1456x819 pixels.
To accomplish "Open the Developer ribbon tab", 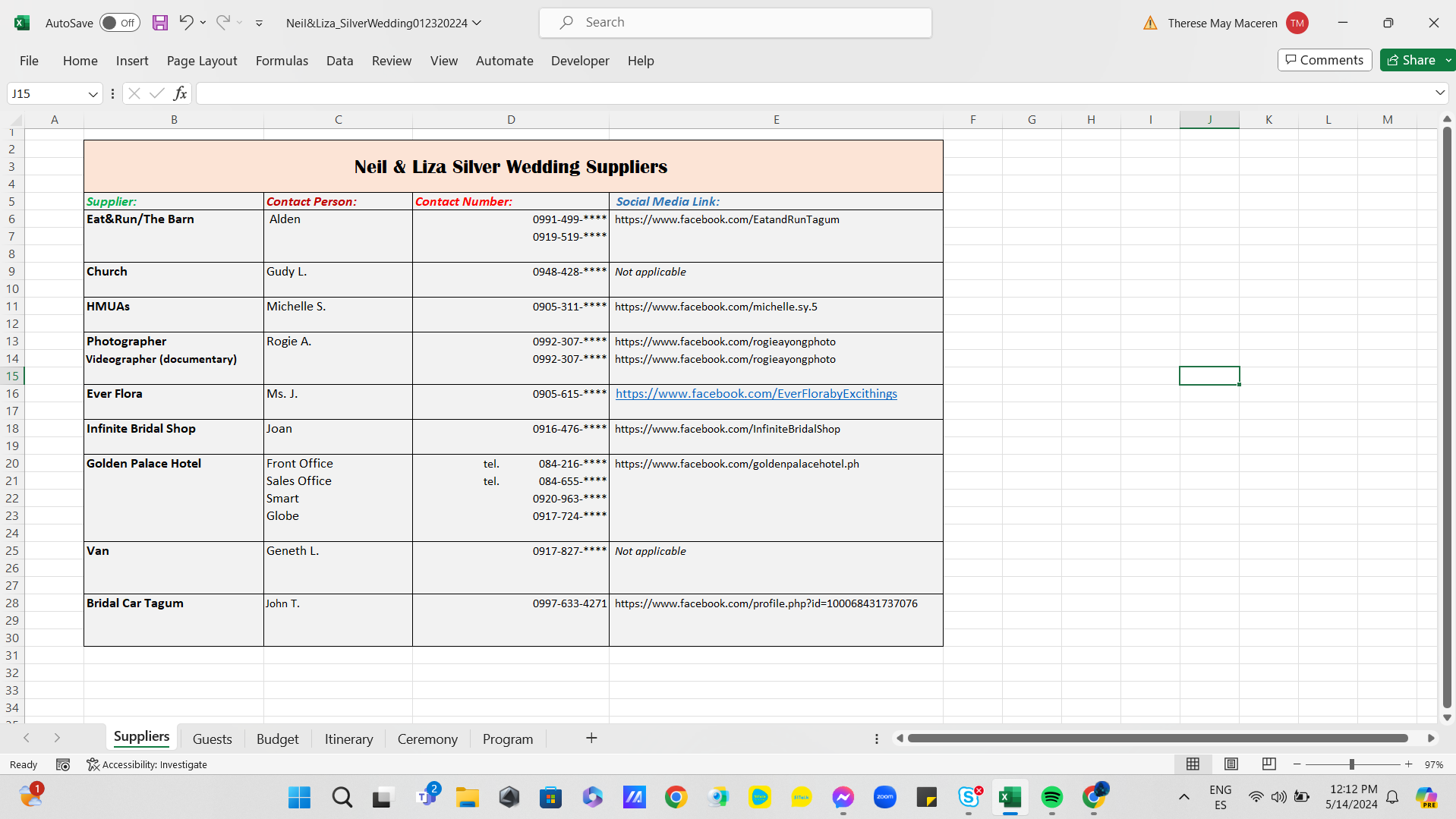I will coord(580,61).
